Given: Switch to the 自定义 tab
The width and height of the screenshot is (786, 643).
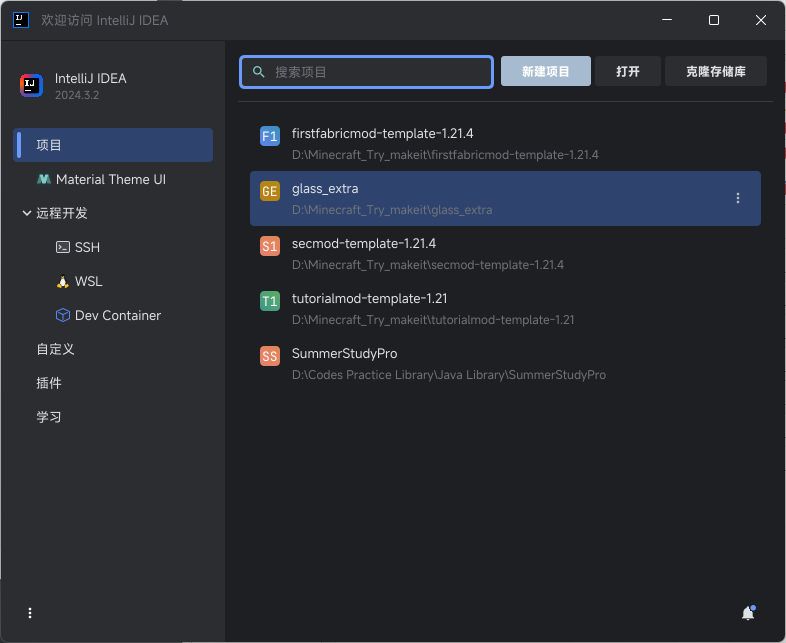Looking at the screenshot, I should 55,349.
